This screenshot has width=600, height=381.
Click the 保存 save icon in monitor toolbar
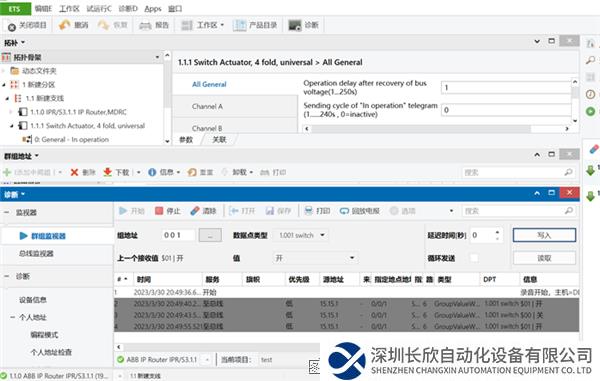(x=270, y=211)
